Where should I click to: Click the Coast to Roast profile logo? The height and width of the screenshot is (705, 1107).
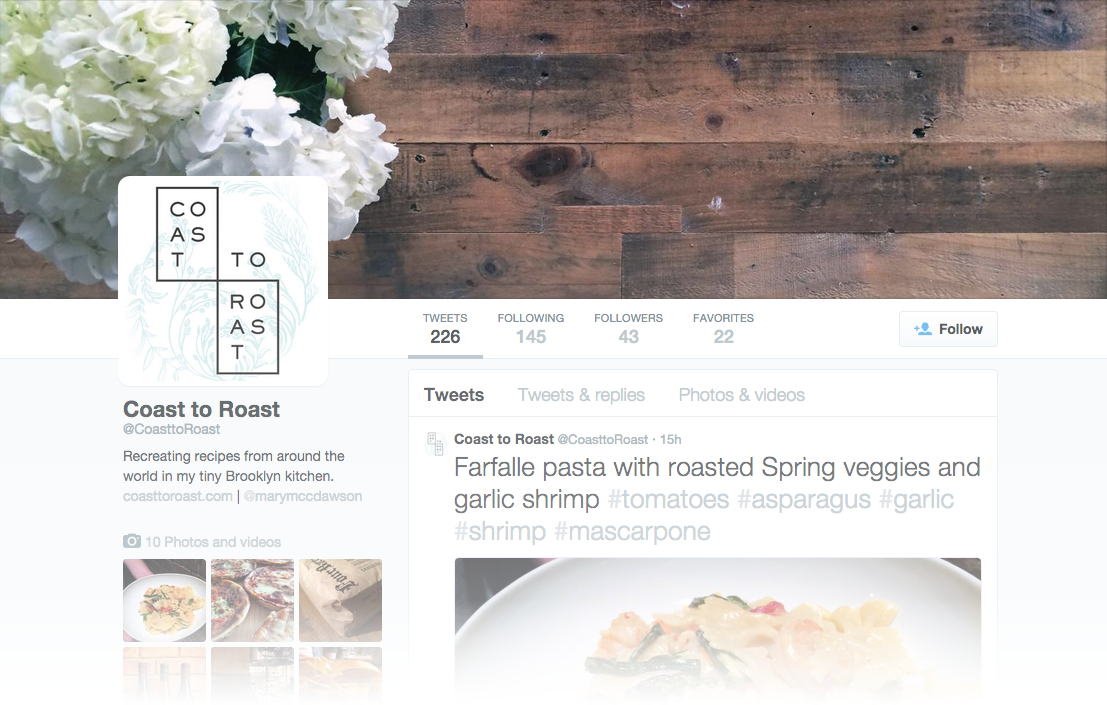[x=222, y=280]
